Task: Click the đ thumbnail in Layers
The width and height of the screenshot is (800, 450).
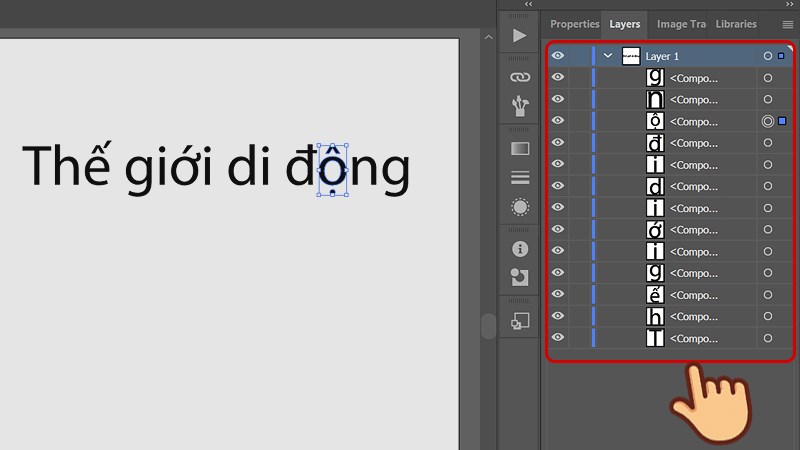Action: (x=655, y=143)
